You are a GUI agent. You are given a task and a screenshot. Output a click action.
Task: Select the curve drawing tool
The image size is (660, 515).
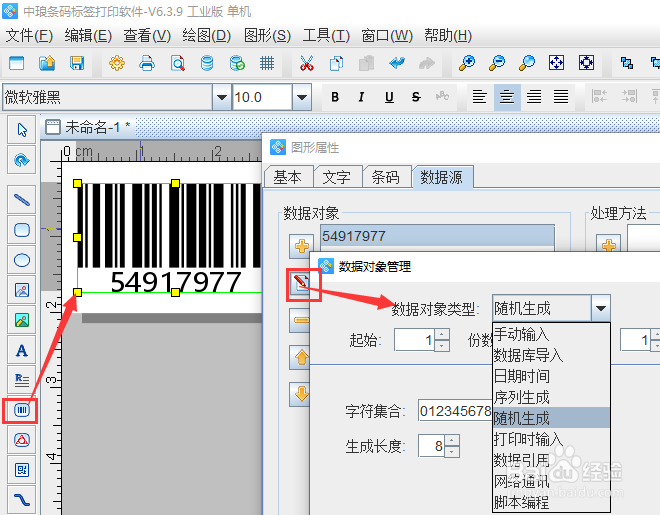click(x=22, y=500)
